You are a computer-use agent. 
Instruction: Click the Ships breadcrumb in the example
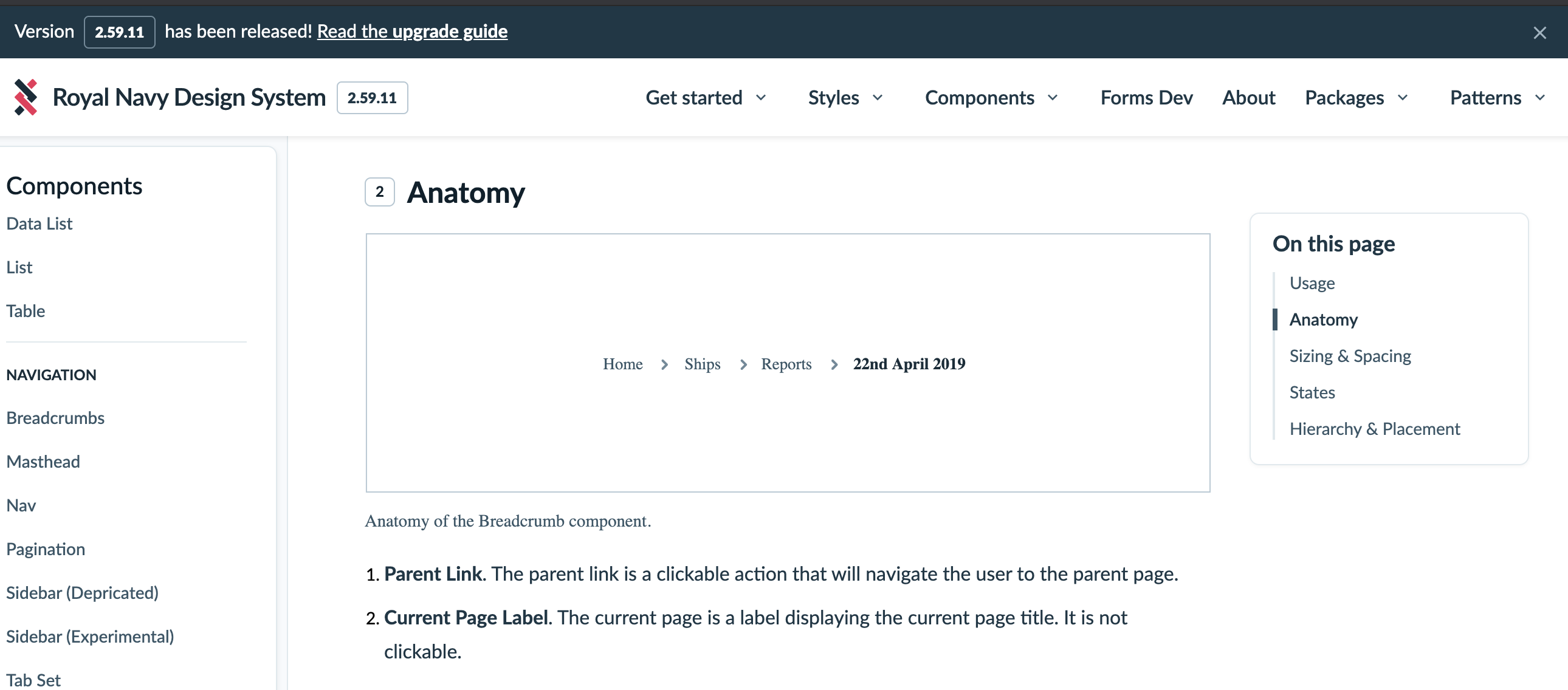[x=702, y=364]
